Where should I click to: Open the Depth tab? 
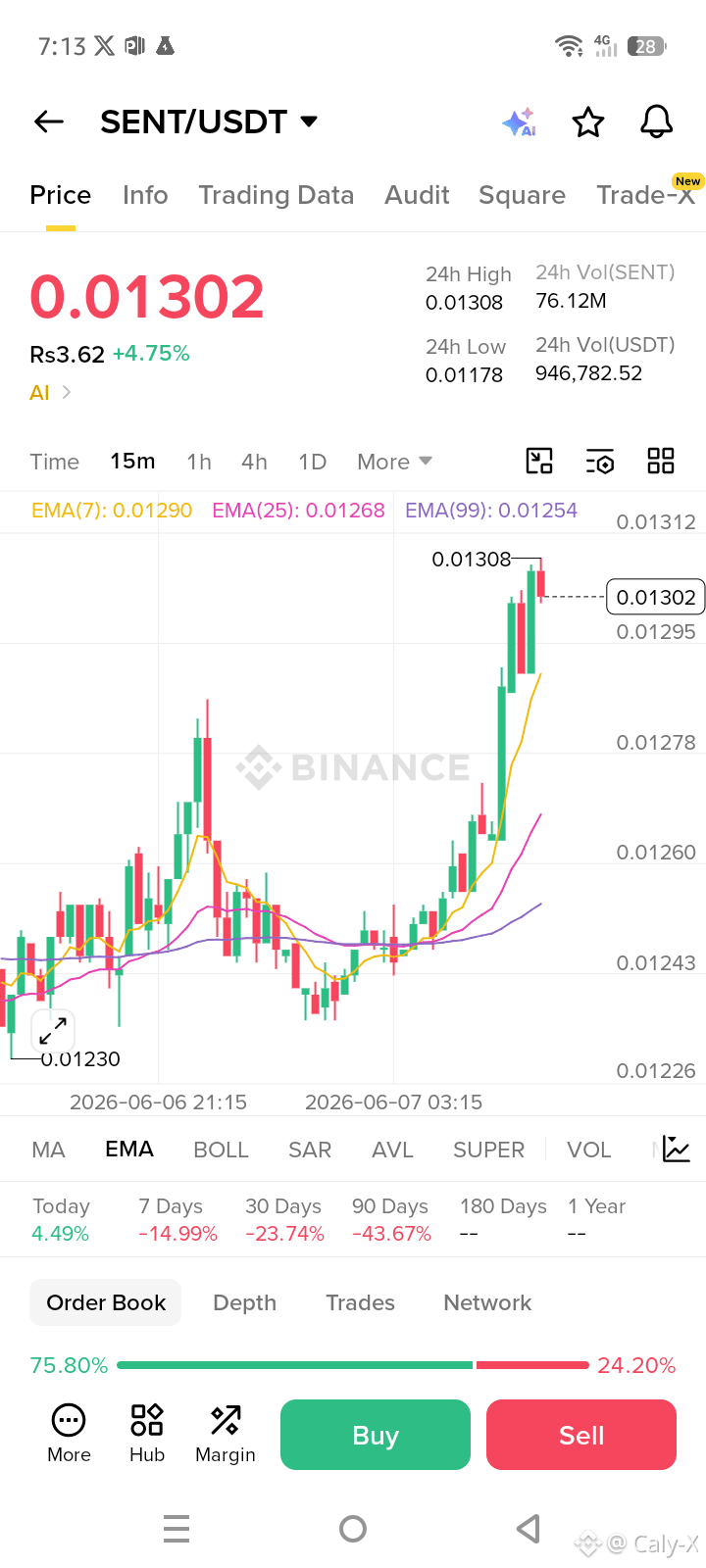point(245,1302)
